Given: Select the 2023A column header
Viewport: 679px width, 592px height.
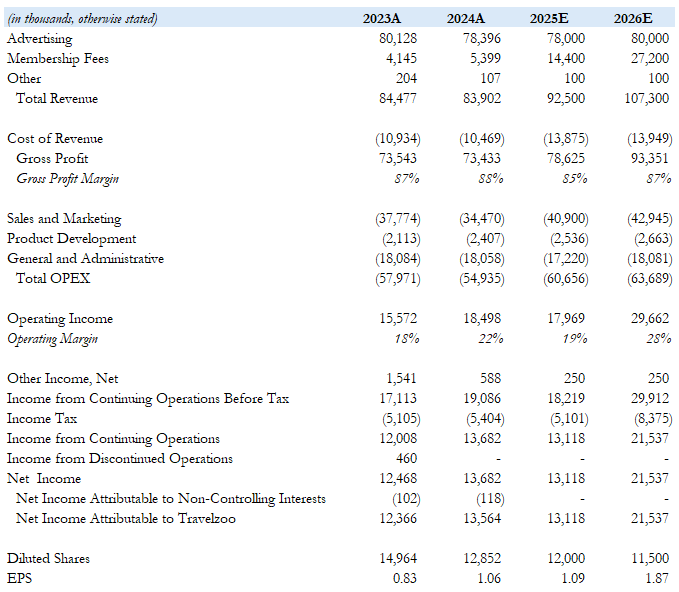Looking at the screenshot, I should (382, 19).
